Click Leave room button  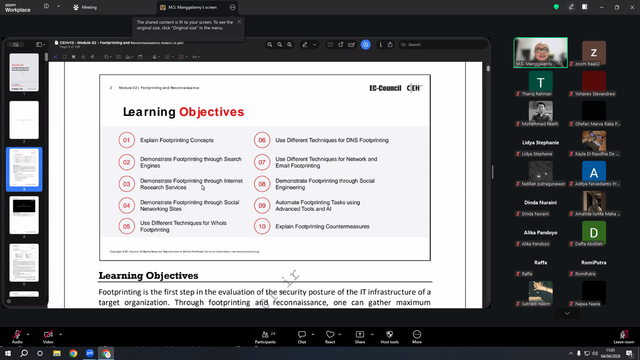(624, 337)
